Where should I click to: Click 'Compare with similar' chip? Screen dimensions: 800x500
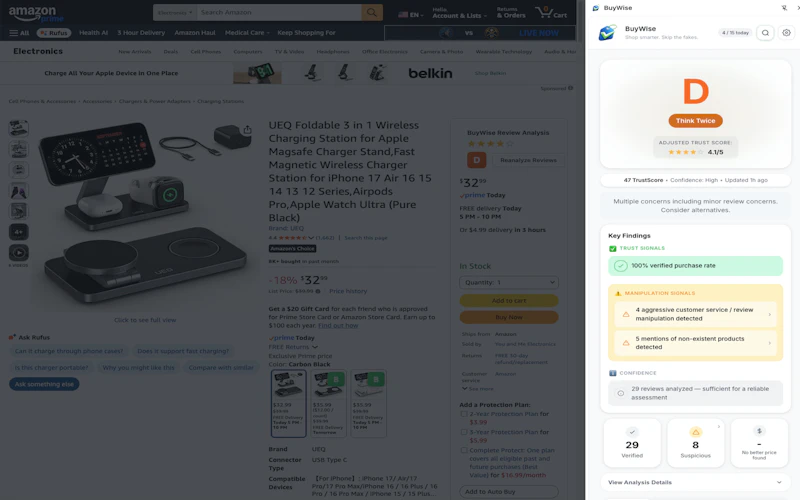point(221,367)
